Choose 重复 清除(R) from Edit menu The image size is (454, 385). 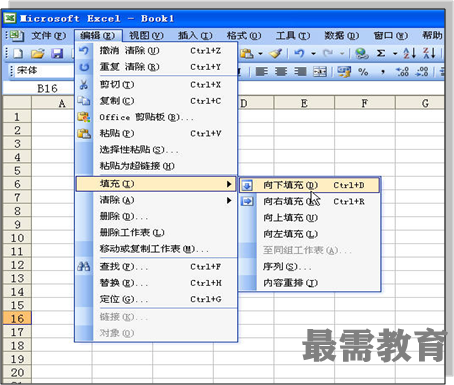coord(156,67)
